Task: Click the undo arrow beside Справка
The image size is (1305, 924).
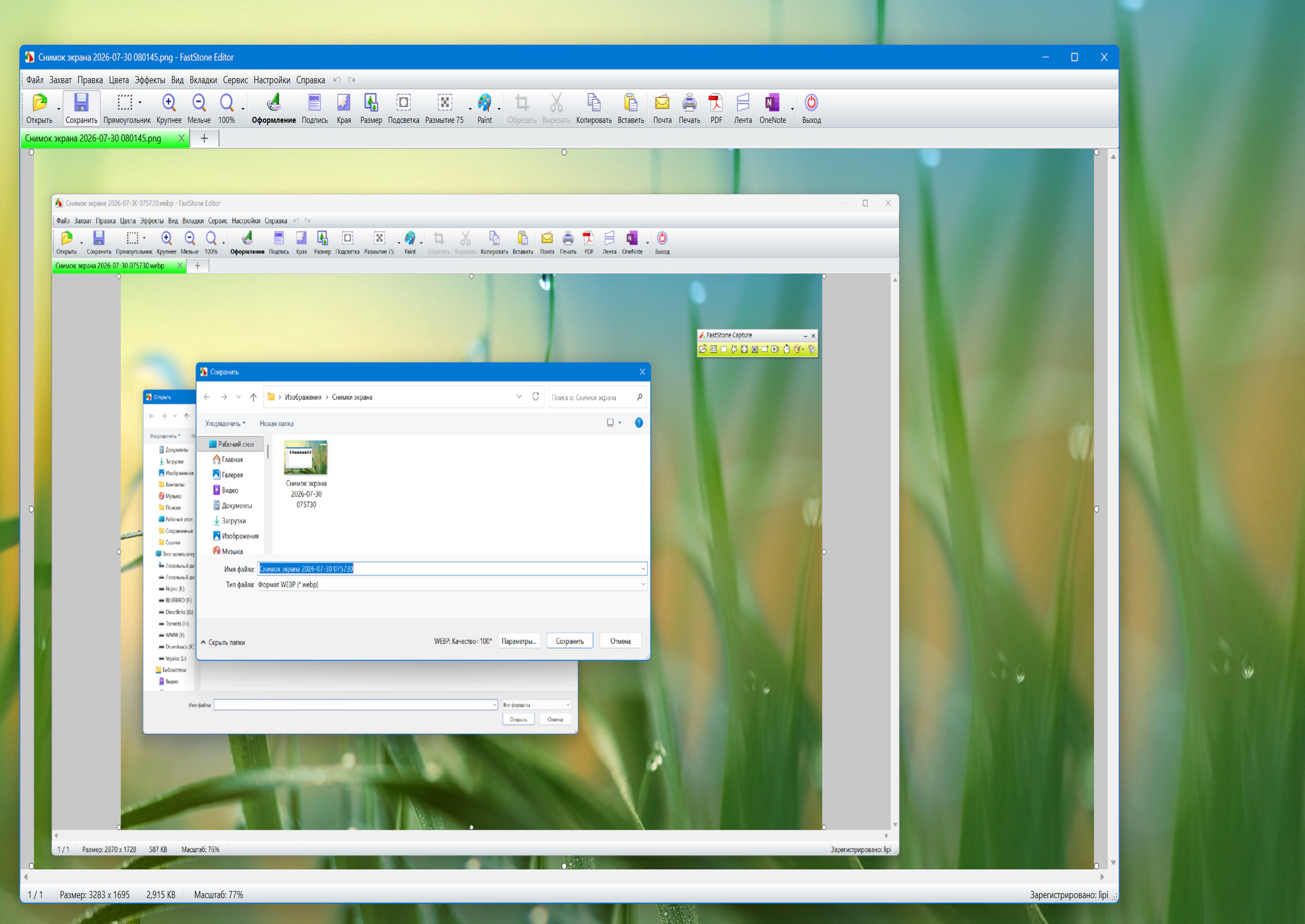Action: click(x=337, y=80)
